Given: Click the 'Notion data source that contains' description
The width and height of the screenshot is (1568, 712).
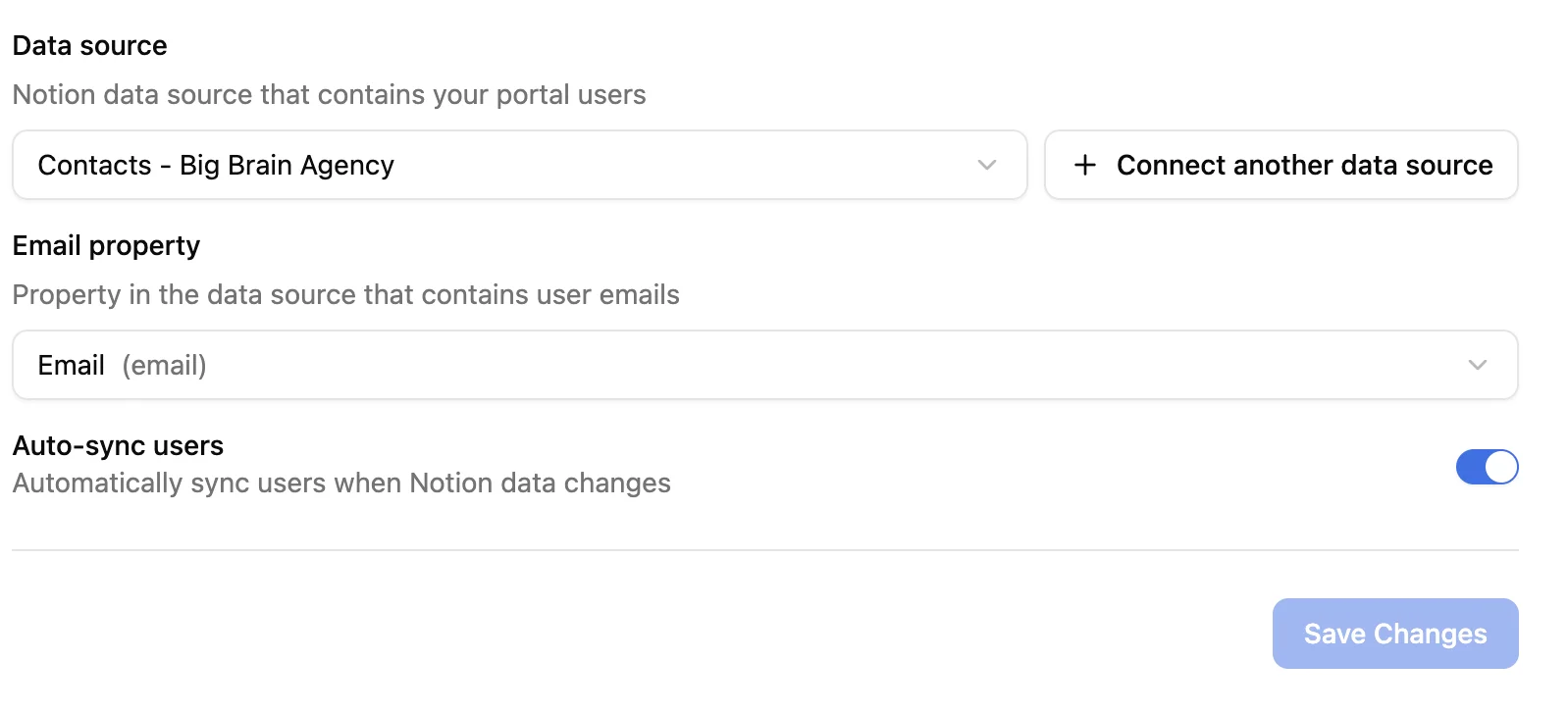Looking at the screenshot, I should coord(329,95).
